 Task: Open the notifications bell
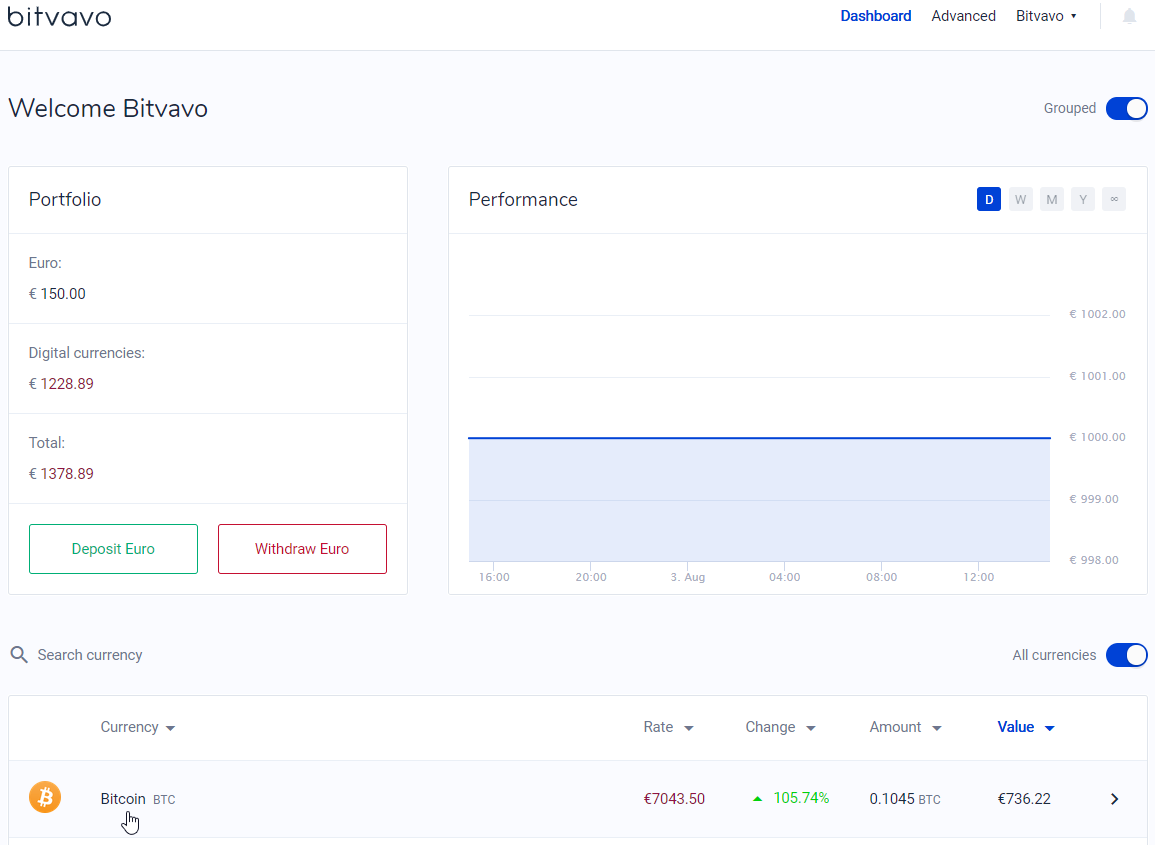pyautogui.click(x=1129, y=16)
